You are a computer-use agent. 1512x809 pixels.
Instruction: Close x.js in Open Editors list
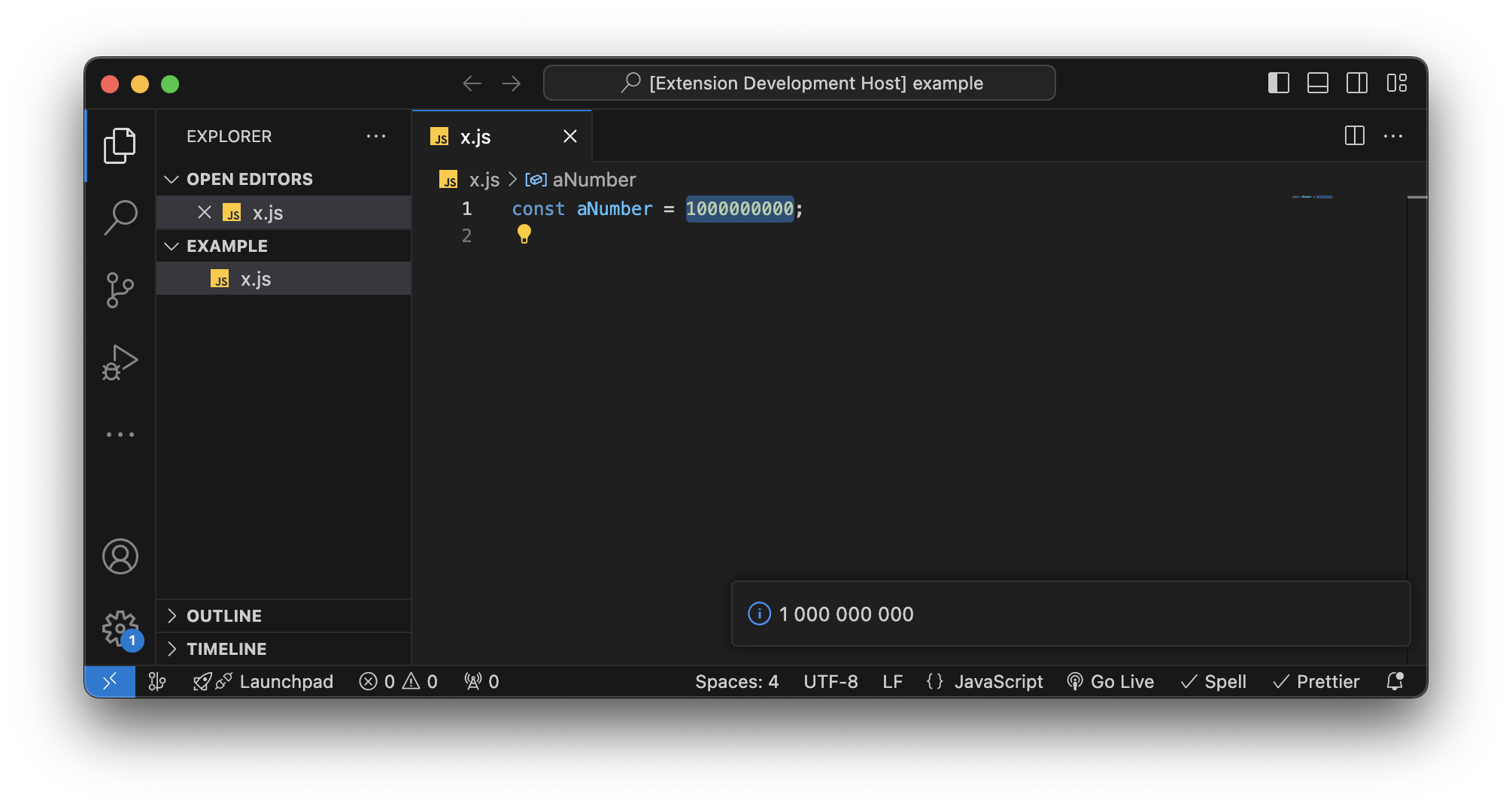click(204, 212)
